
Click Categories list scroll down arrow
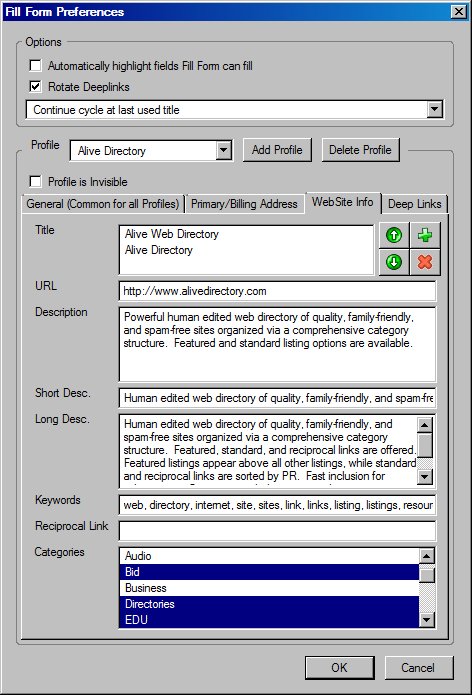coord(426,620)
